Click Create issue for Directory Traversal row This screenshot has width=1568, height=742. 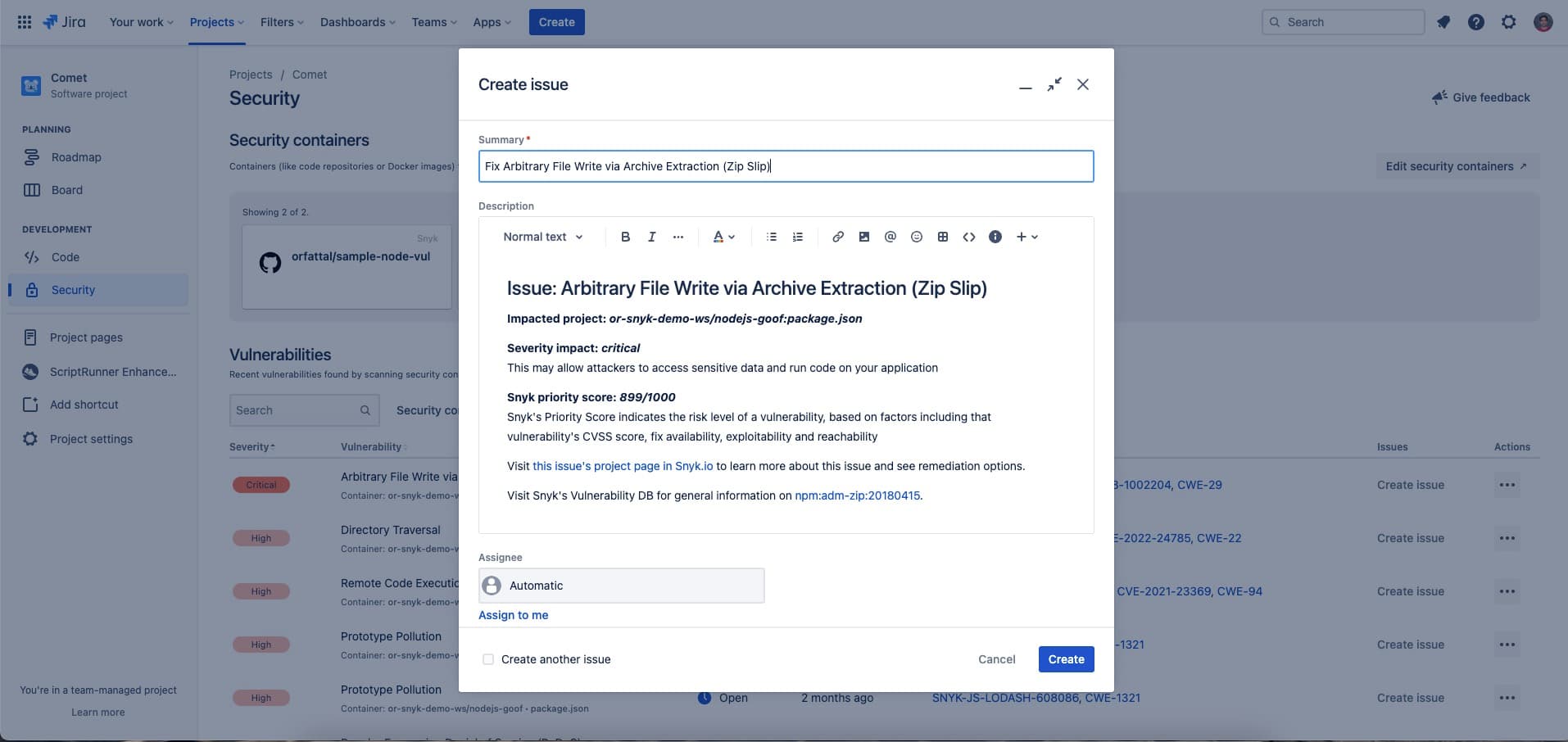(1410, 538)
